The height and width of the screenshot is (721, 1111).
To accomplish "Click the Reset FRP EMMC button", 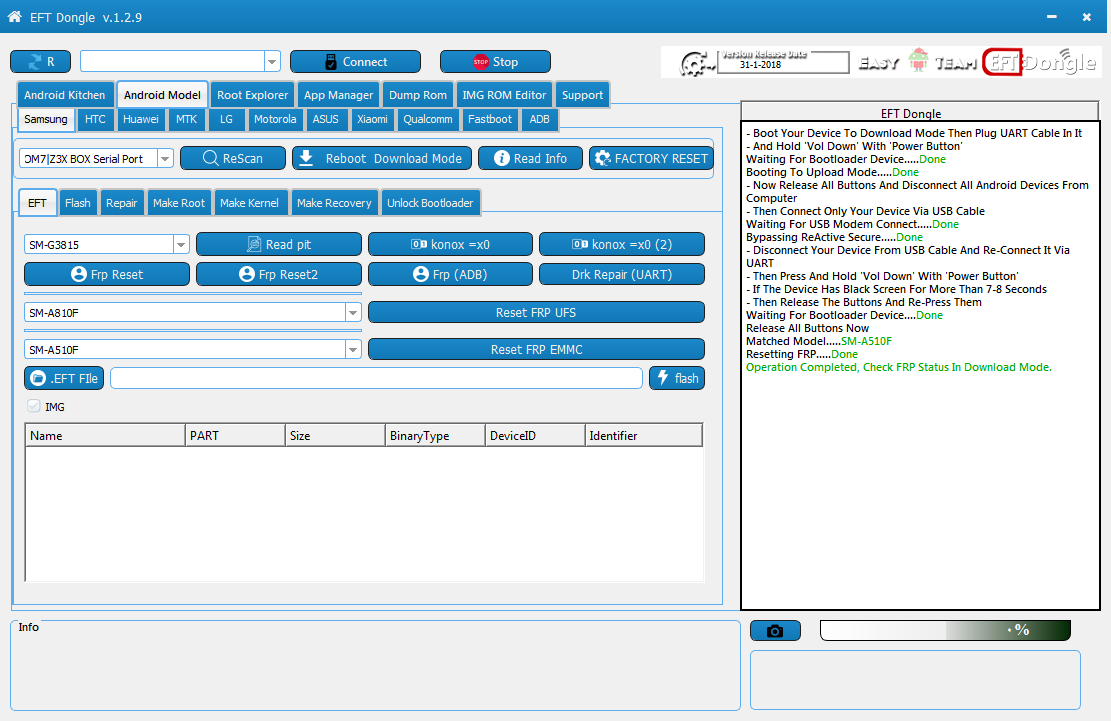I will point(536,349).
